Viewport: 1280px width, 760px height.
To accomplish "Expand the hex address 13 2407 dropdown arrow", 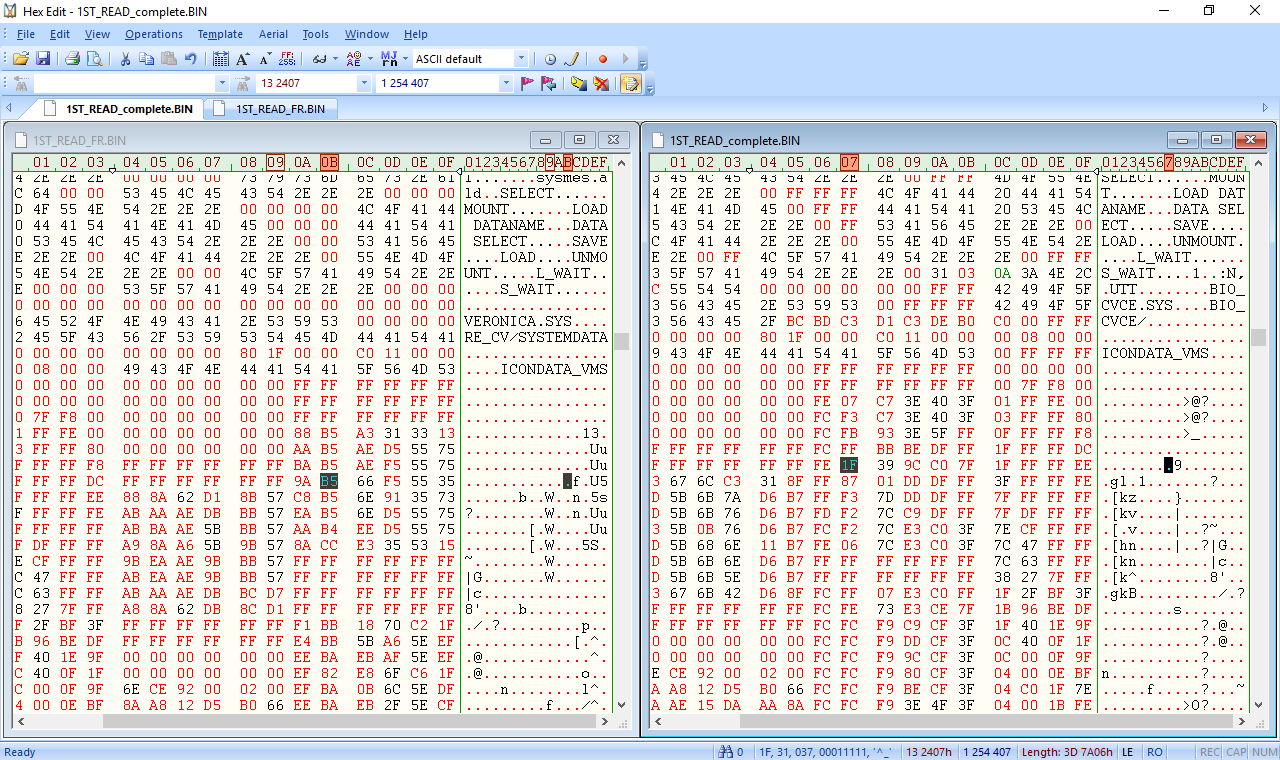I will pyautogui.click(x=364, y=83).
